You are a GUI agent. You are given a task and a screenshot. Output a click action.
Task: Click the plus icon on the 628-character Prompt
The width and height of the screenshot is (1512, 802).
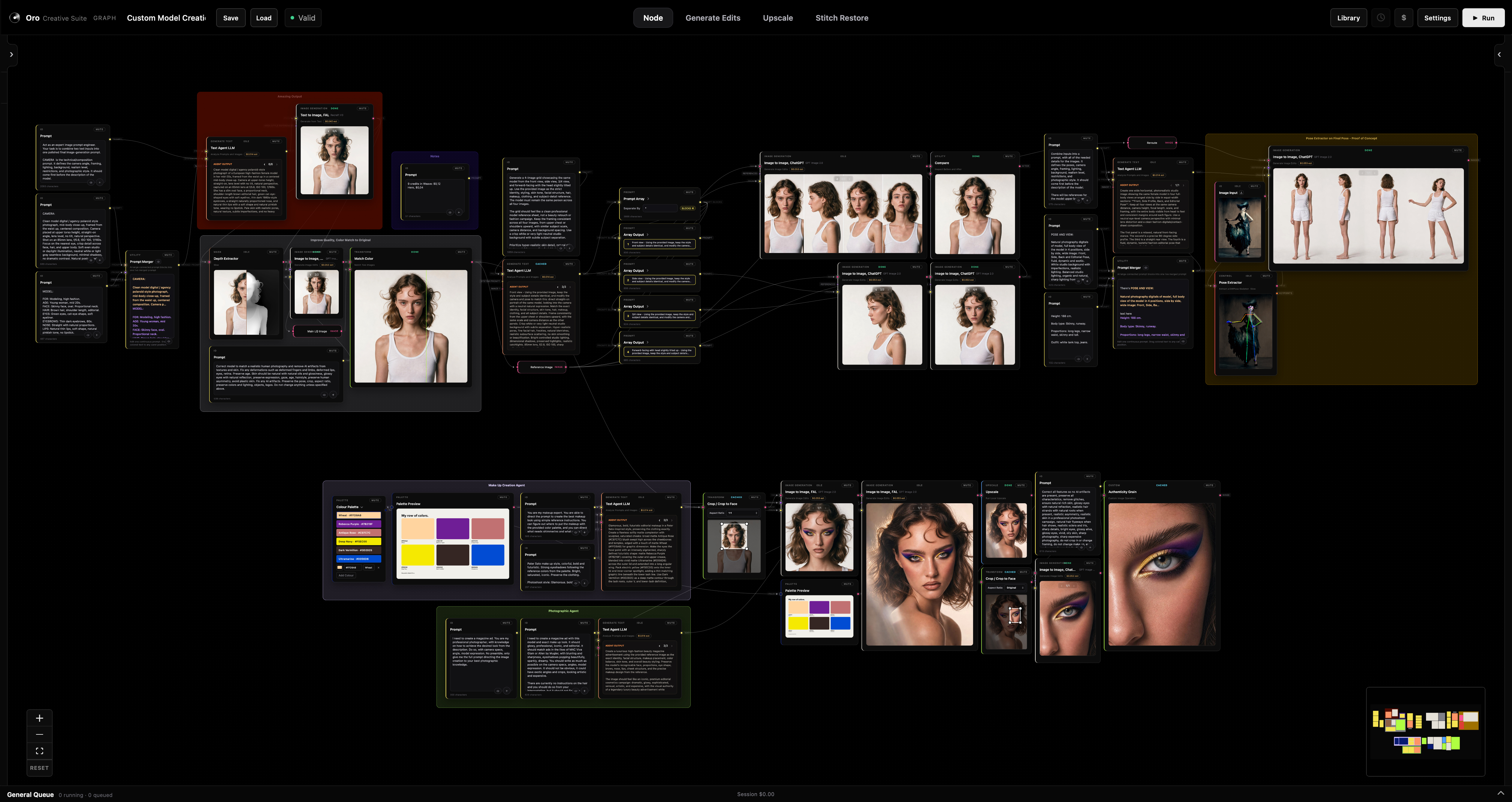coord(585,690)
